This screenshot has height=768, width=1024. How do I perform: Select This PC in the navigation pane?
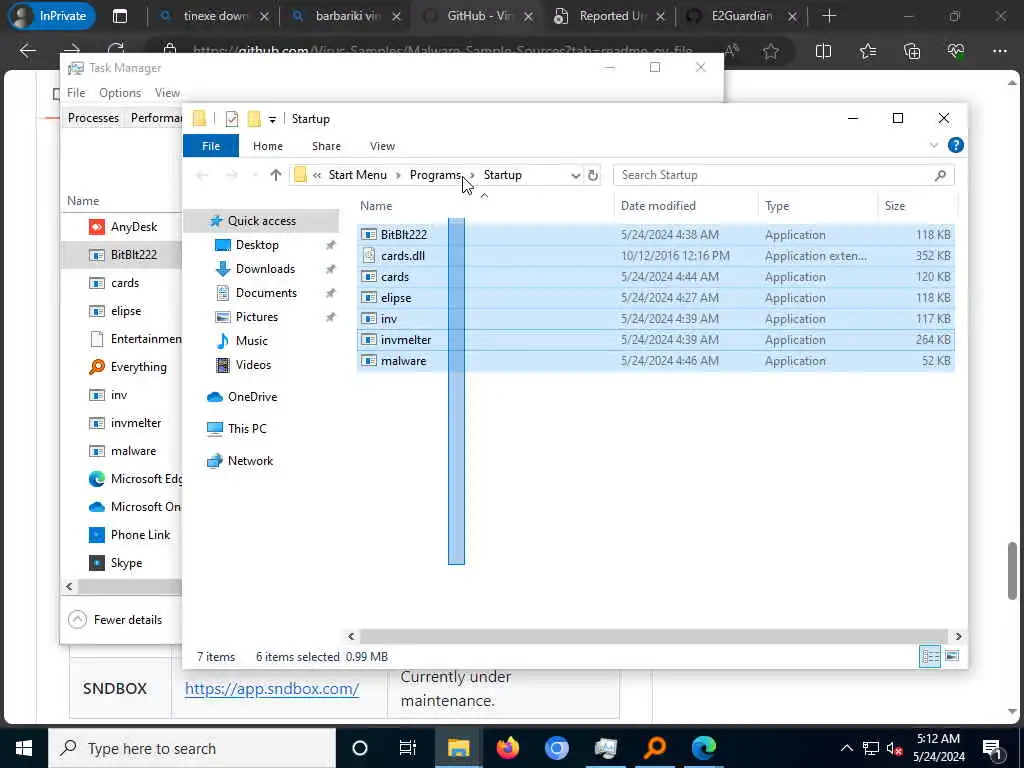tap(247, 429)
